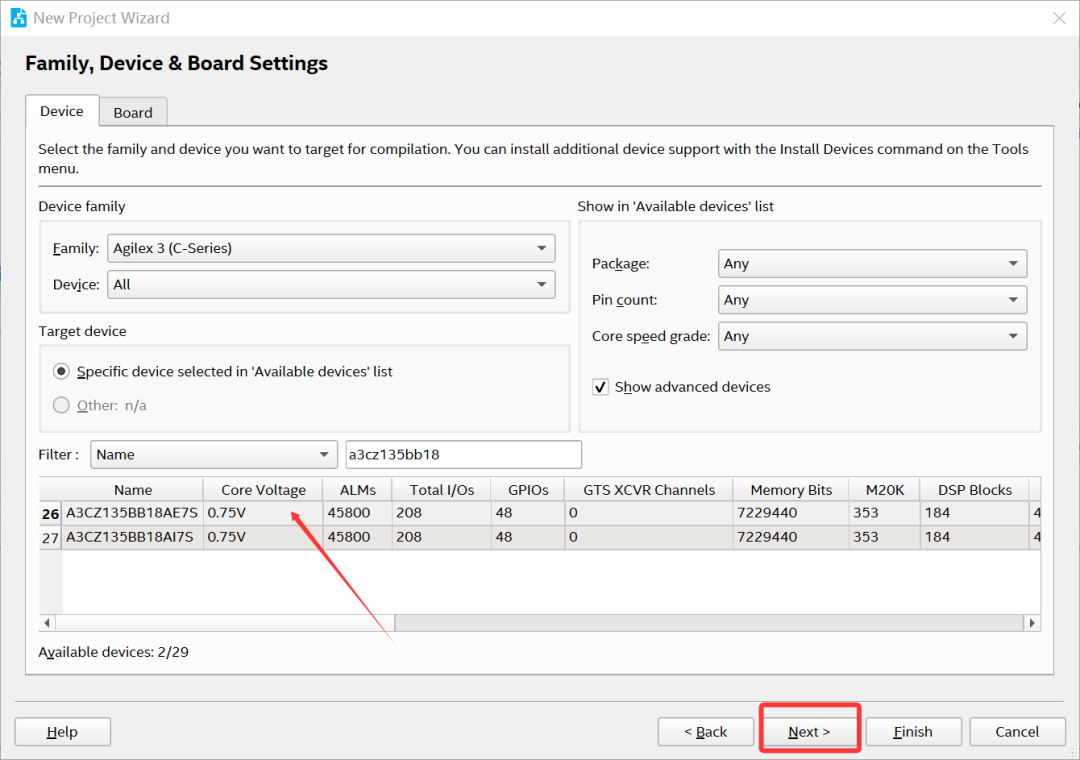Image resolution: width=1080 pixels, height=760 pixels.
Task: Expand the Pin count dropdown
Action: pos(872,300)
